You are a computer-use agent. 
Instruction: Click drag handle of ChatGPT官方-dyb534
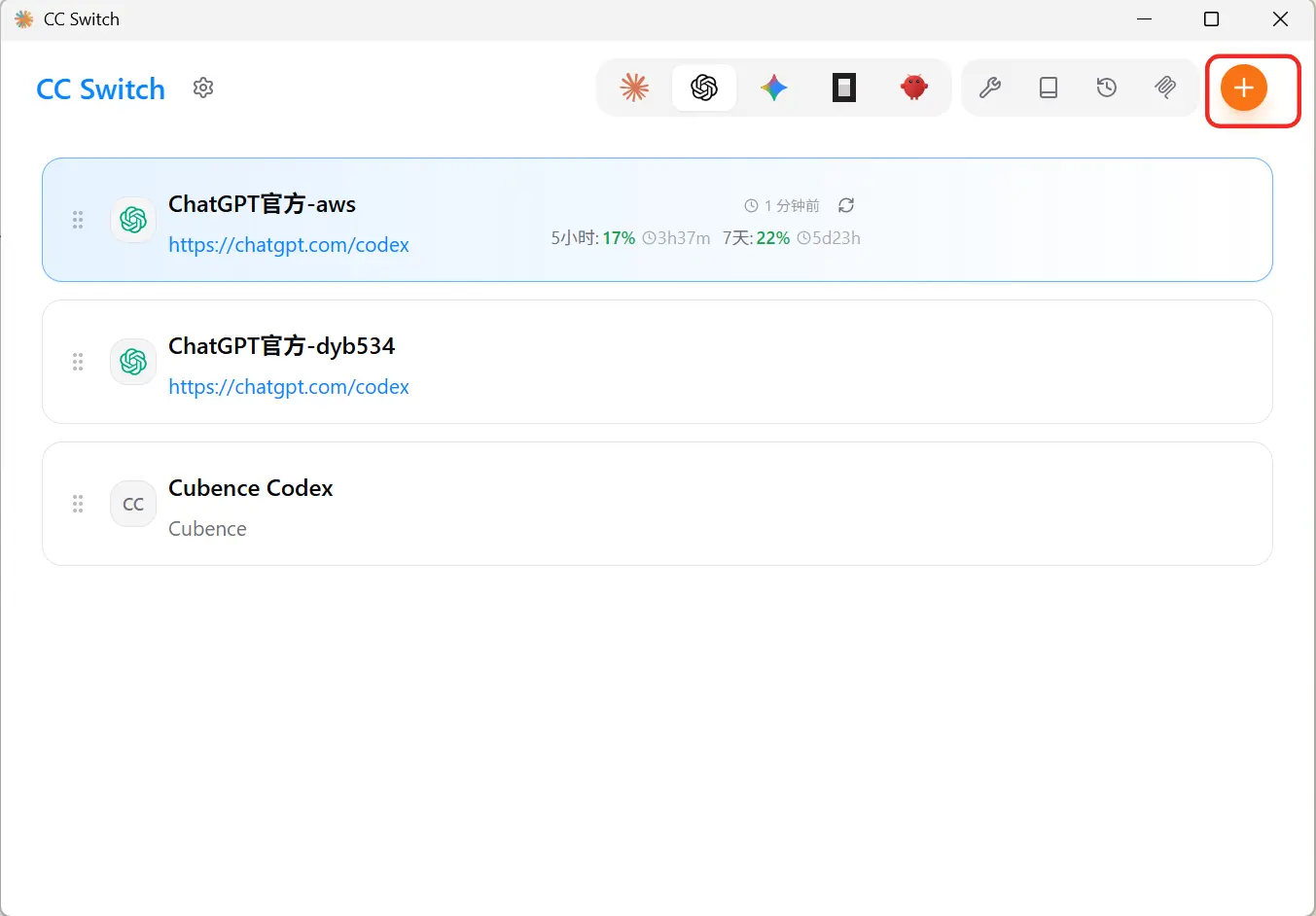pos(78,362)
